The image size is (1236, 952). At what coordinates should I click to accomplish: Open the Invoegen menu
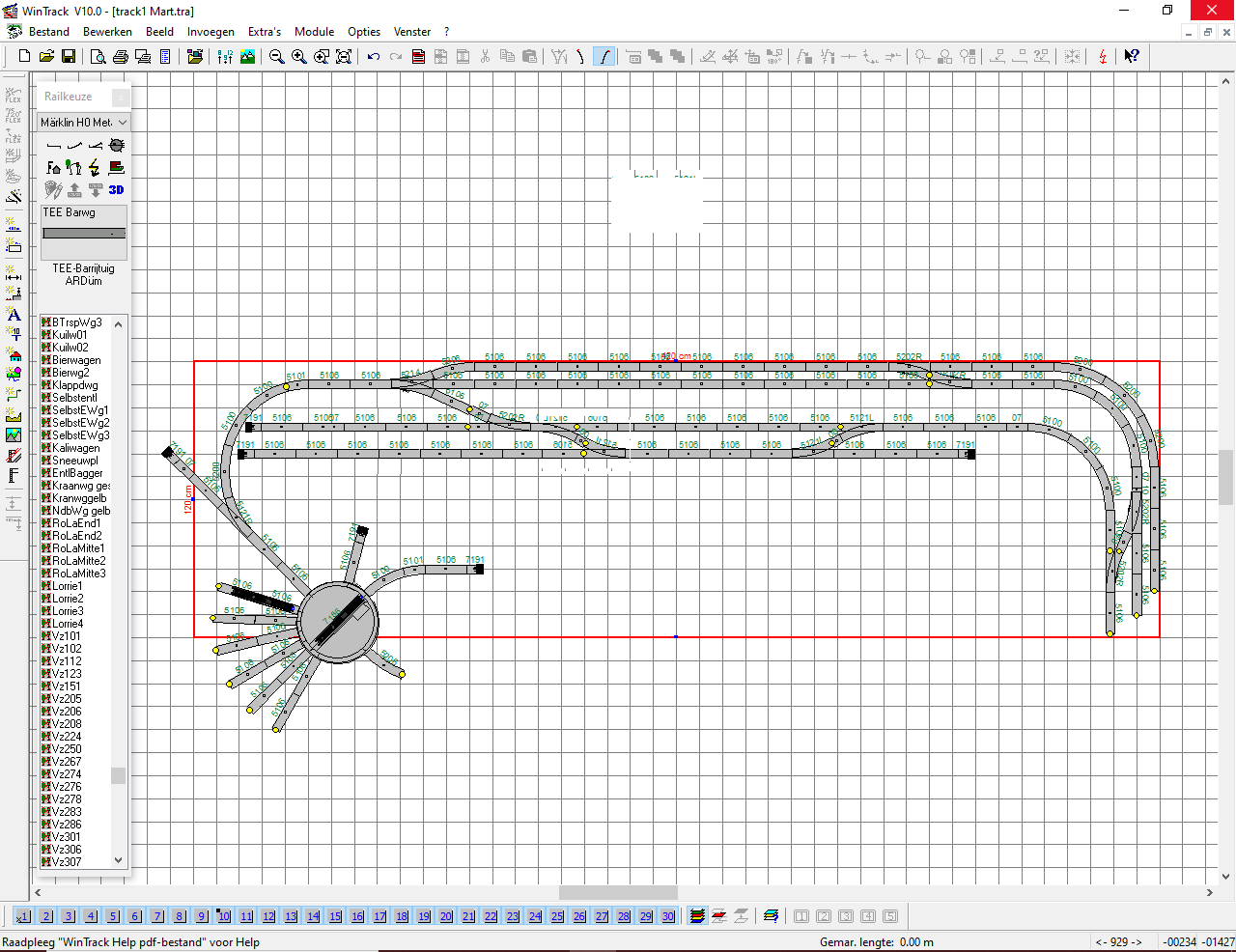[x=211, y=32]
